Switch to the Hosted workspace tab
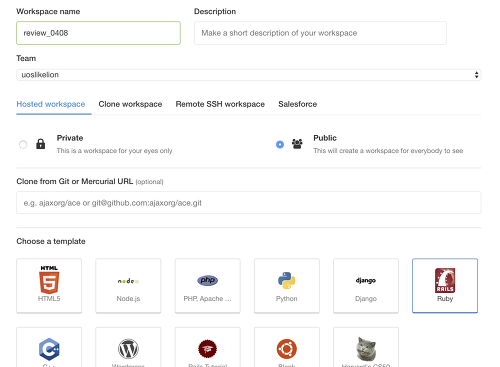Screen dimensions: 500x367 (51, 104)
